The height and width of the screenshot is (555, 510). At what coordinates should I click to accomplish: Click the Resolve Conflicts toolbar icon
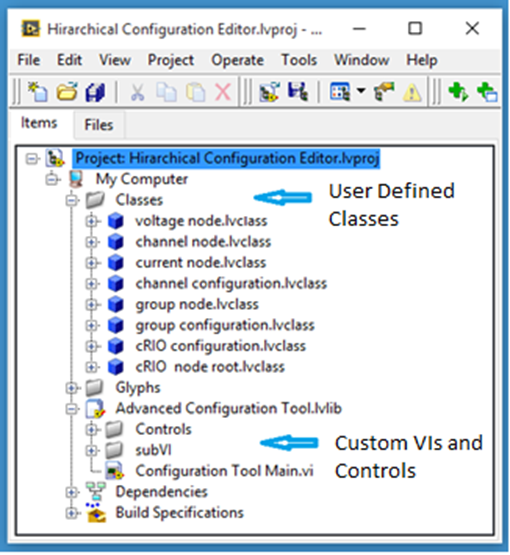tap(384, 92)
